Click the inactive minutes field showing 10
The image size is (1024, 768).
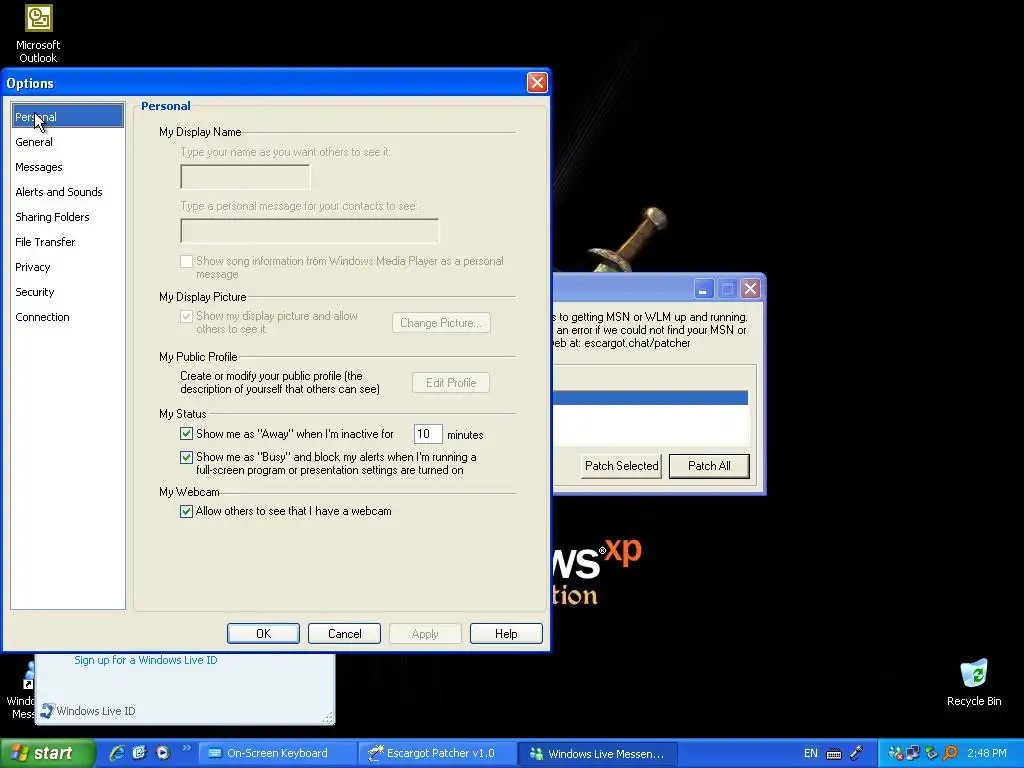pyautogui.click(x=428, y=434)
